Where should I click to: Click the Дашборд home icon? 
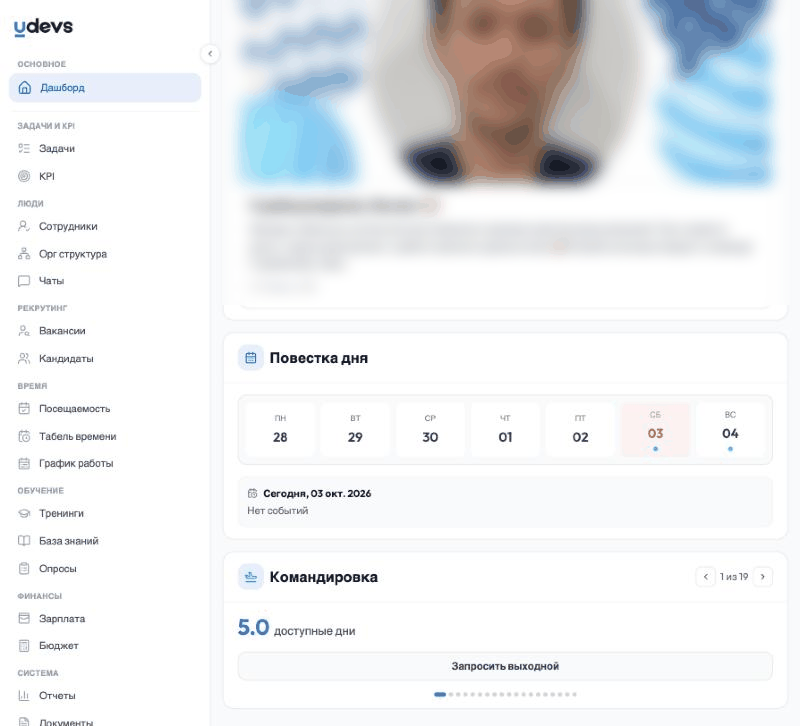pyautogui.click(x=24, y=88)
